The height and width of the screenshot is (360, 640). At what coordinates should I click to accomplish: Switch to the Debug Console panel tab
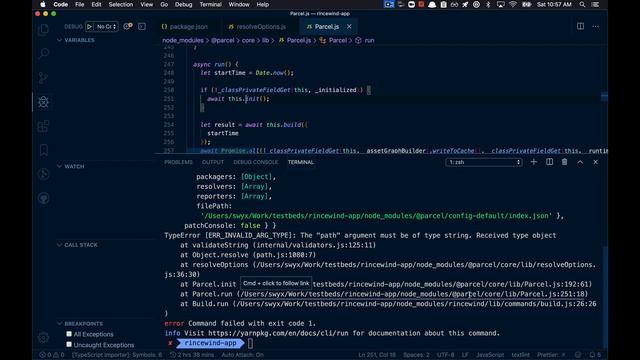[x=256, y=162]
